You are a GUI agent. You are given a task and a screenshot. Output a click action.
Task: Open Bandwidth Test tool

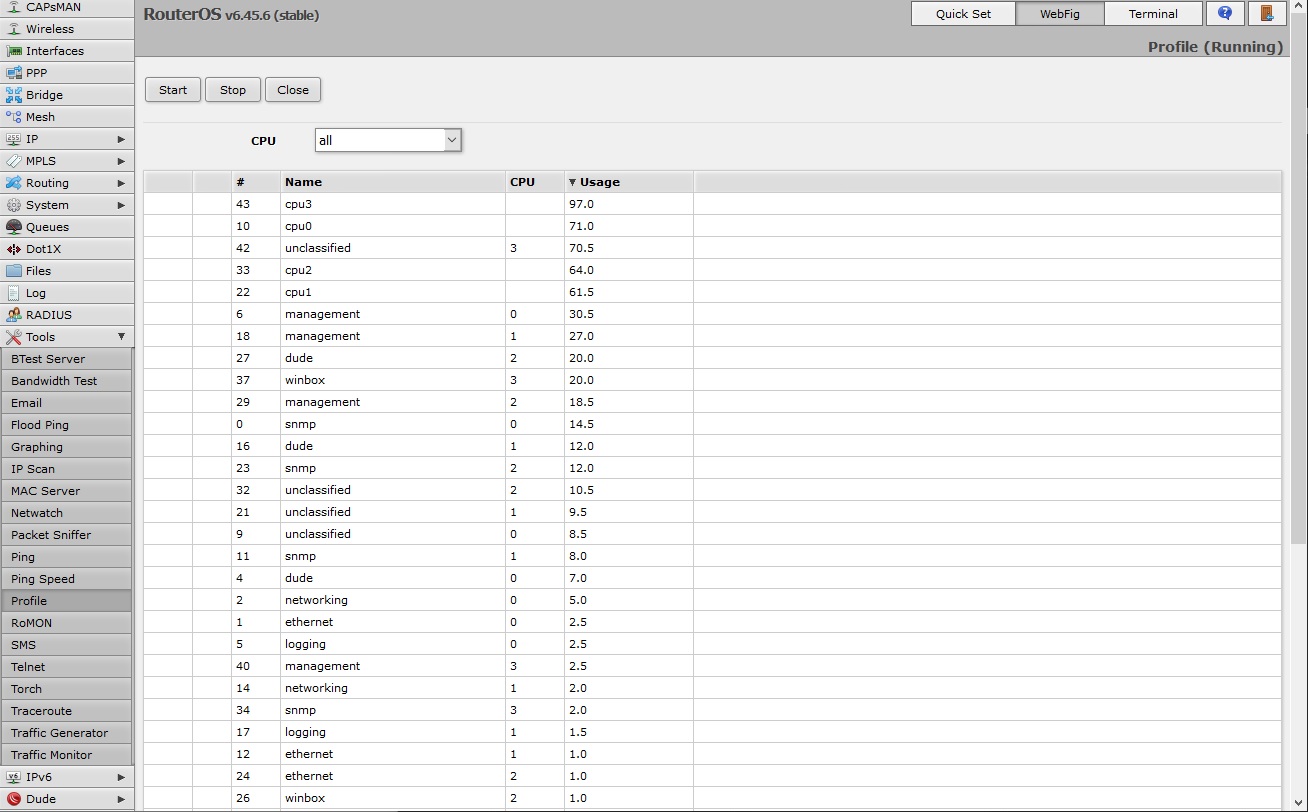[x=66, y=381]
